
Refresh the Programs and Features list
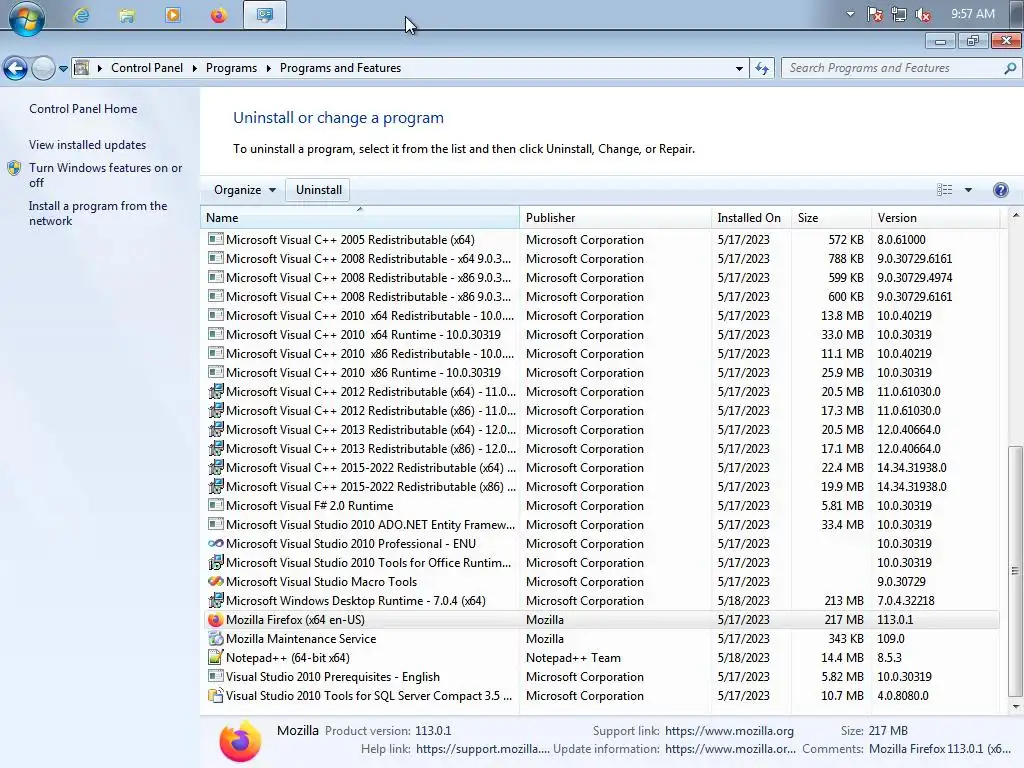pyautogui.click(x=762, y=68)
